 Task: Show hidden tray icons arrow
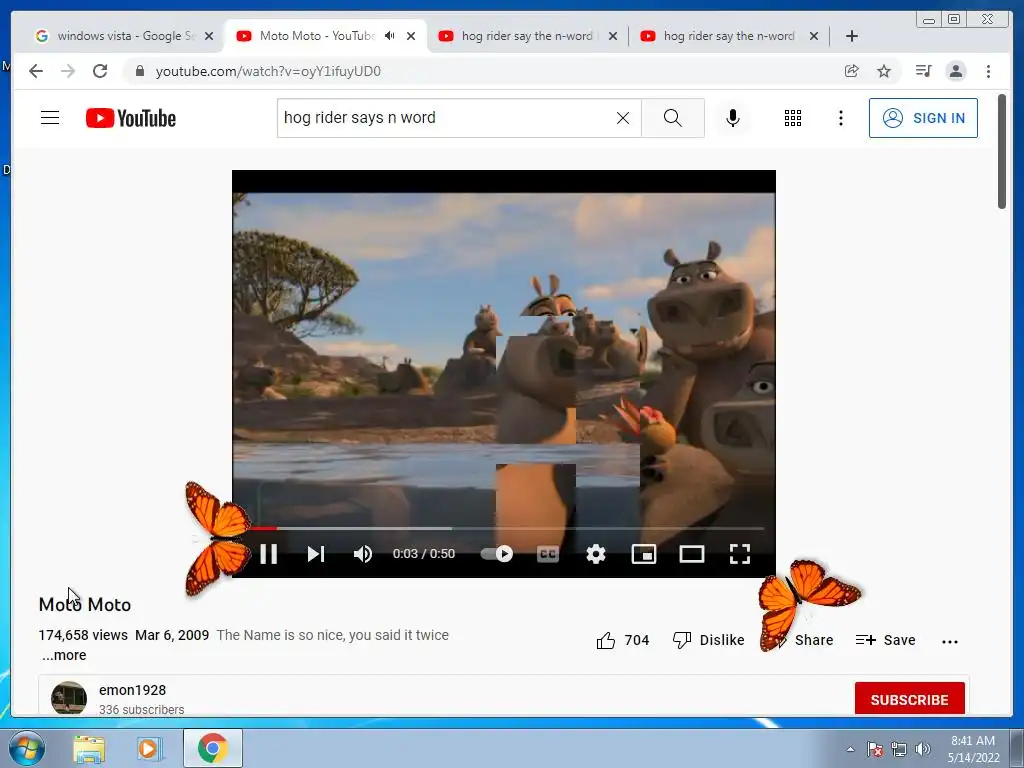point(850,749)
